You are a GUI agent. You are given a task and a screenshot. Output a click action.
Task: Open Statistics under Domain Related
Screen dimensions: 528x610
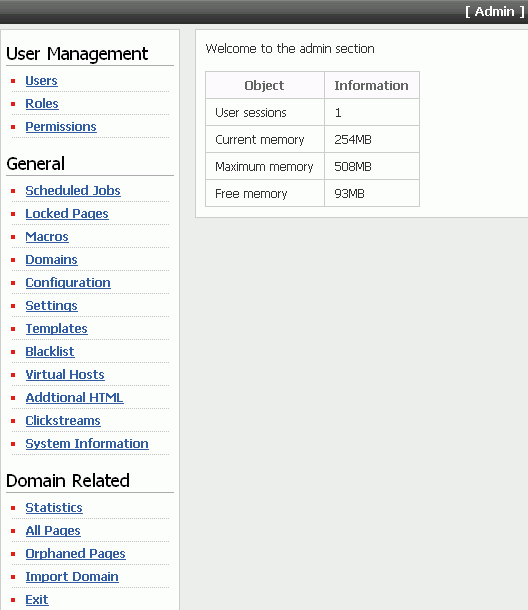[54, 507]
